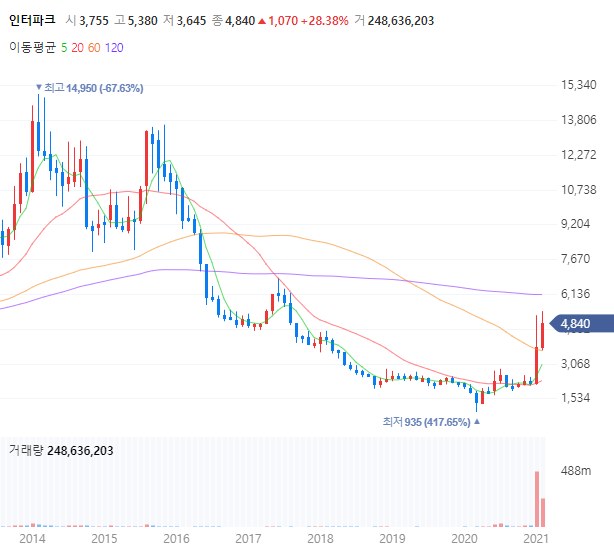614x556 pixels.
Task: Click the 2015 year axis label
Action: point(104,539)
